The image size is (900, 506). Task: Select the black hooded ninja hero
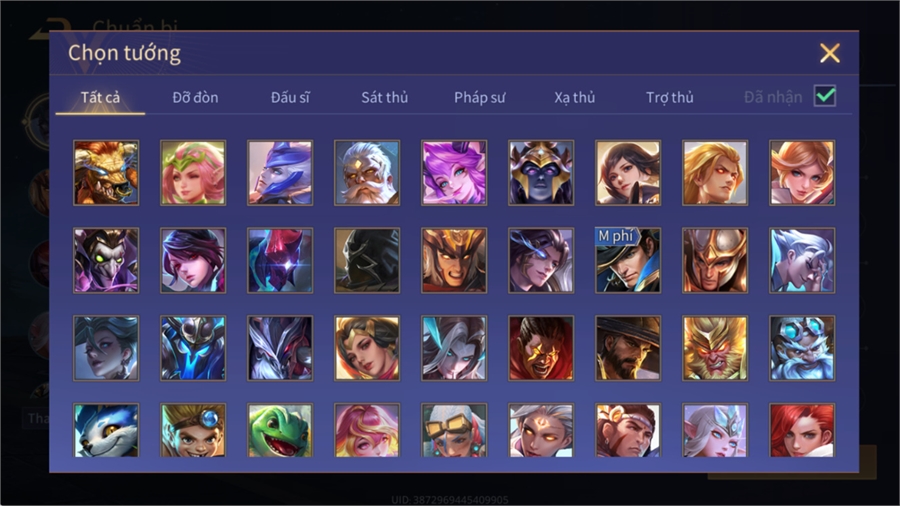coord(367,260)
